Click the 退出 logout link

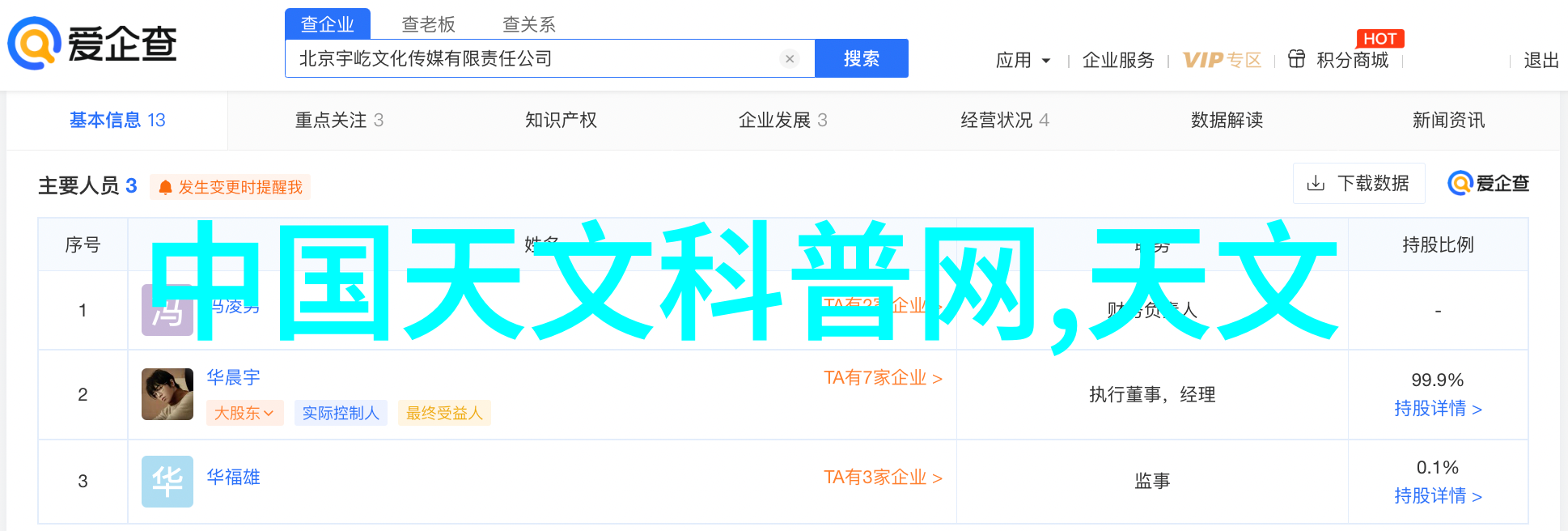coord(1540,60)
